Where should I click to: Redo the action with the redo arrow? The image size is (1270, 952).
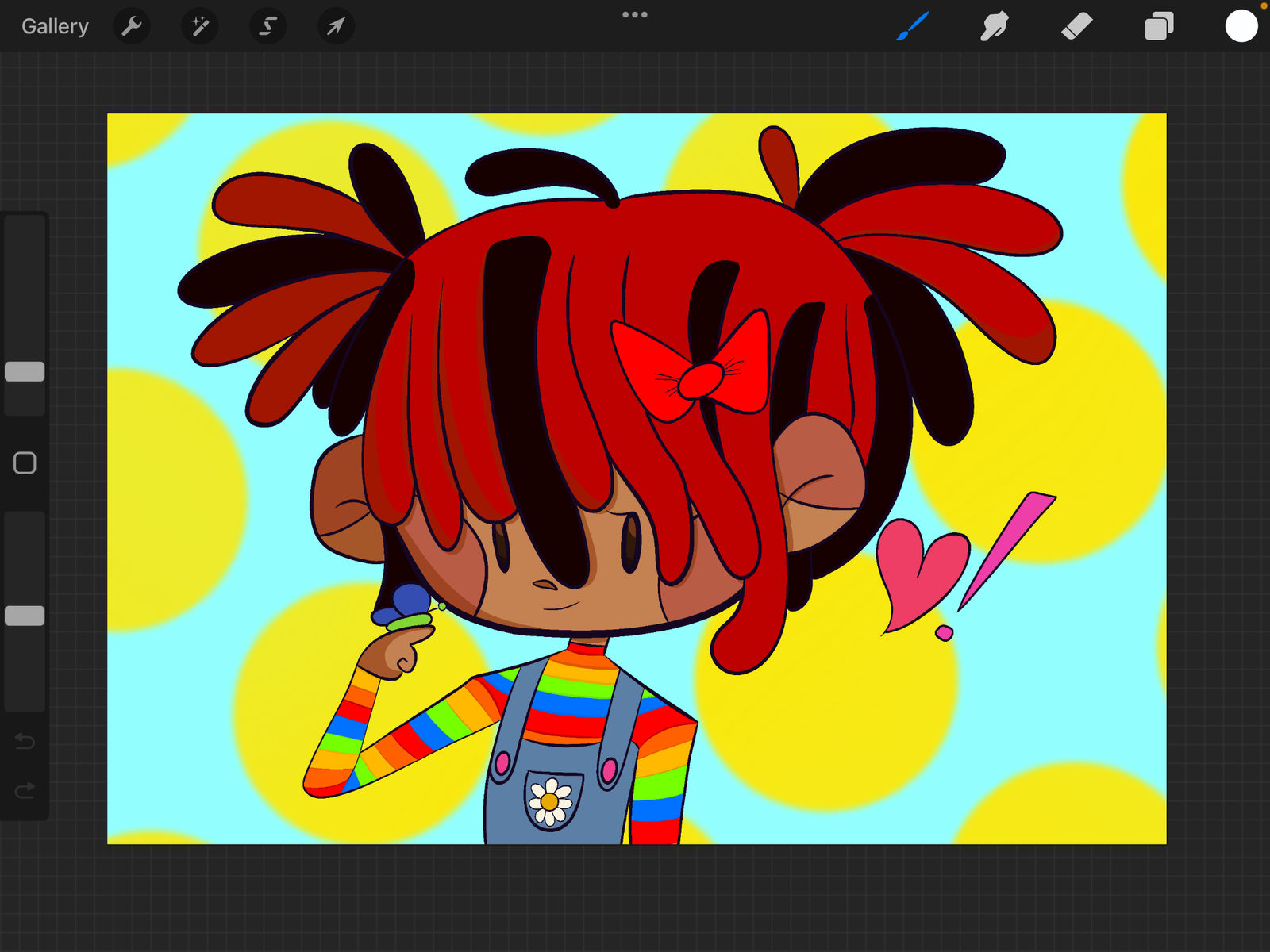[25, 790]
